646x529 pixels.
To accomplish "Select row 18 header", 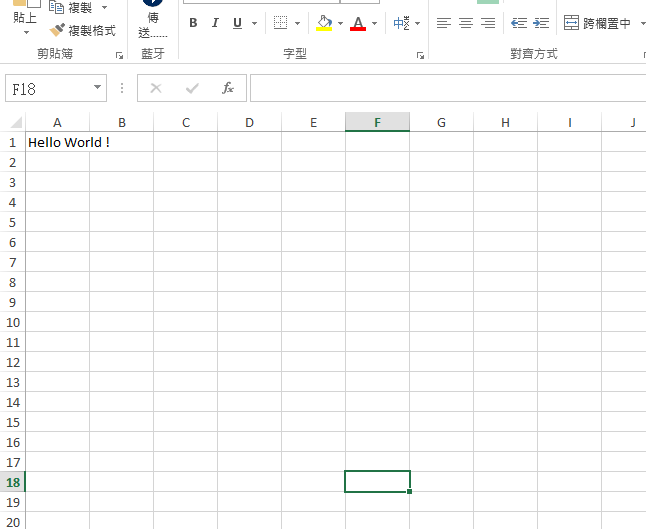I will click(12, 482).
